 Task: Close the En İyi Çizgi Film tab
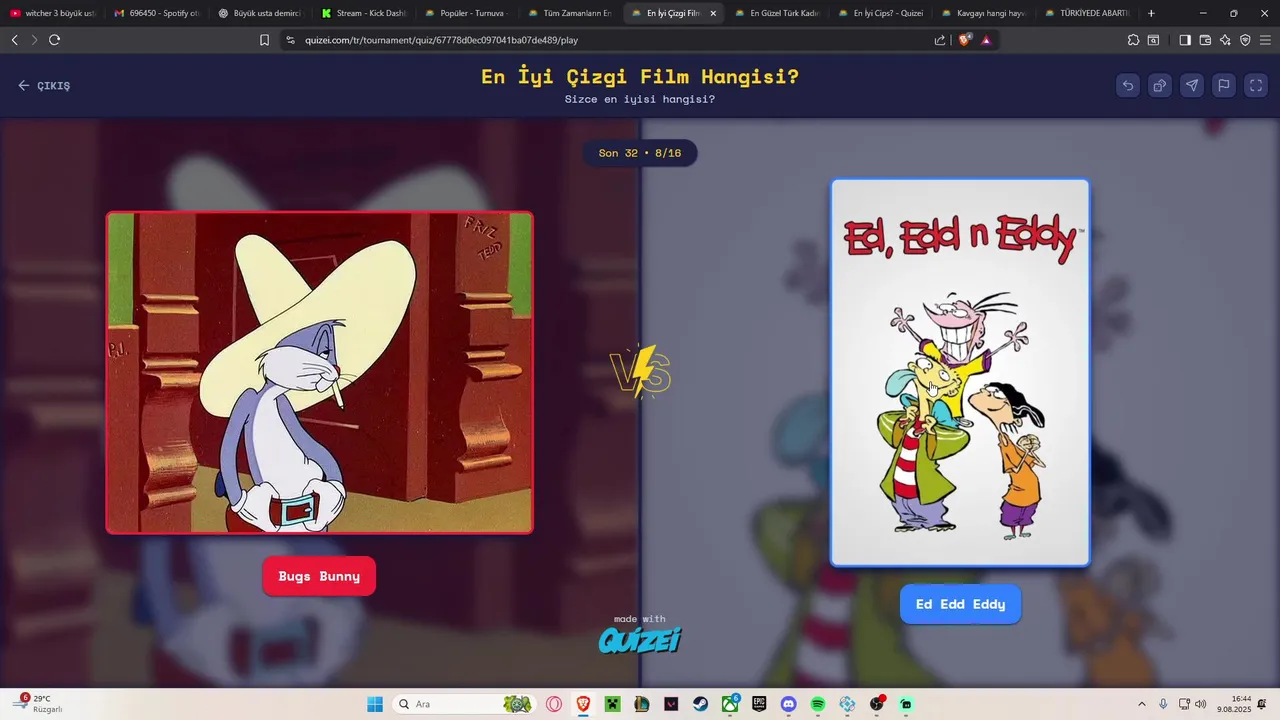713,13
